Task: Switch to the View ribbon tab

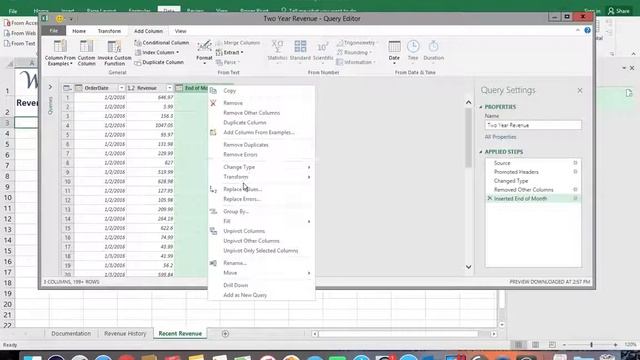Action: click(180, 31)
